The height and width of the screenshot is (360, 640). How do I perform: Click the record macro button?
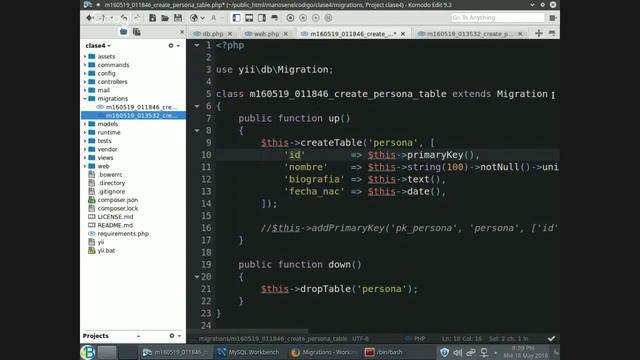290,18
